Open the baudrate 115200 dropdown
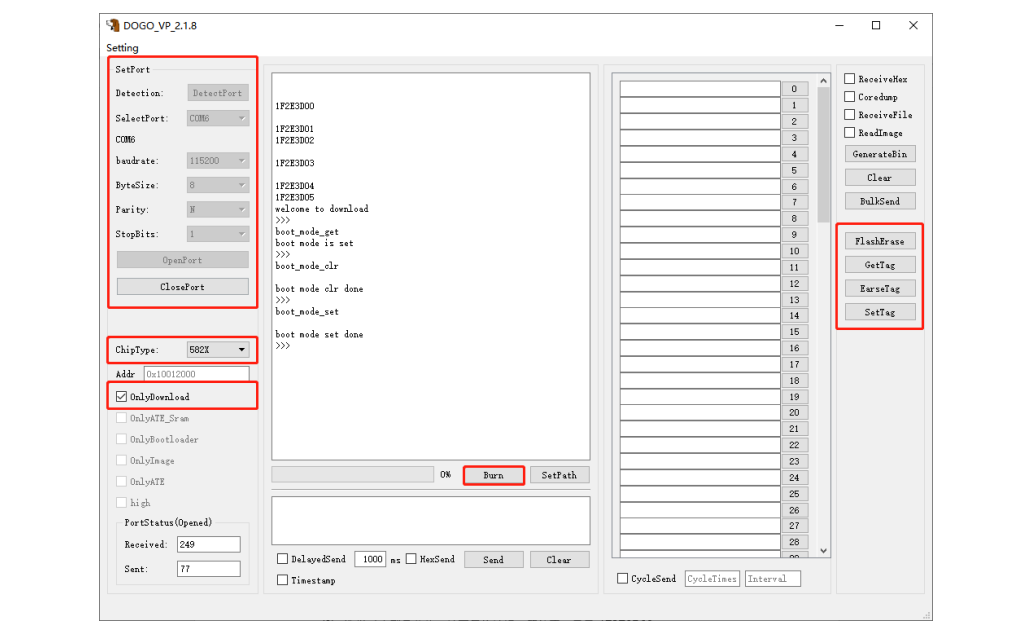This screenshot has width=1035, height=631. pyautogui.click(x=218, y=160)
